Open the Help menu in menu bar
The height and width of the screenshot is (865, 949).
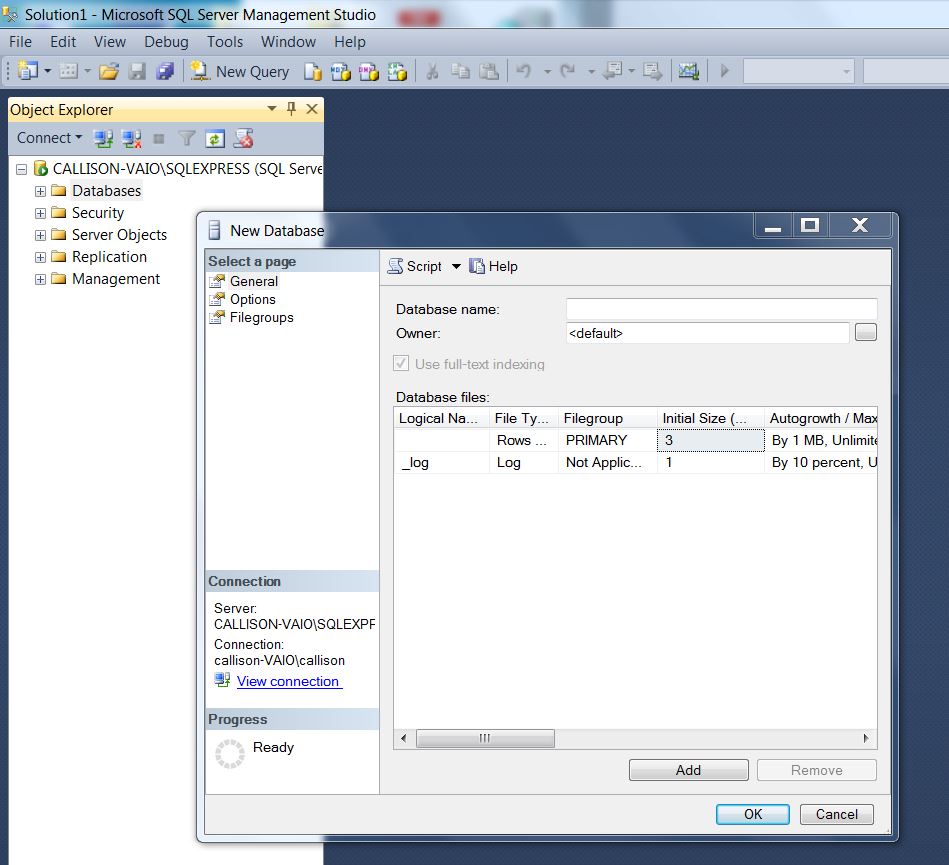click(350, 42)
